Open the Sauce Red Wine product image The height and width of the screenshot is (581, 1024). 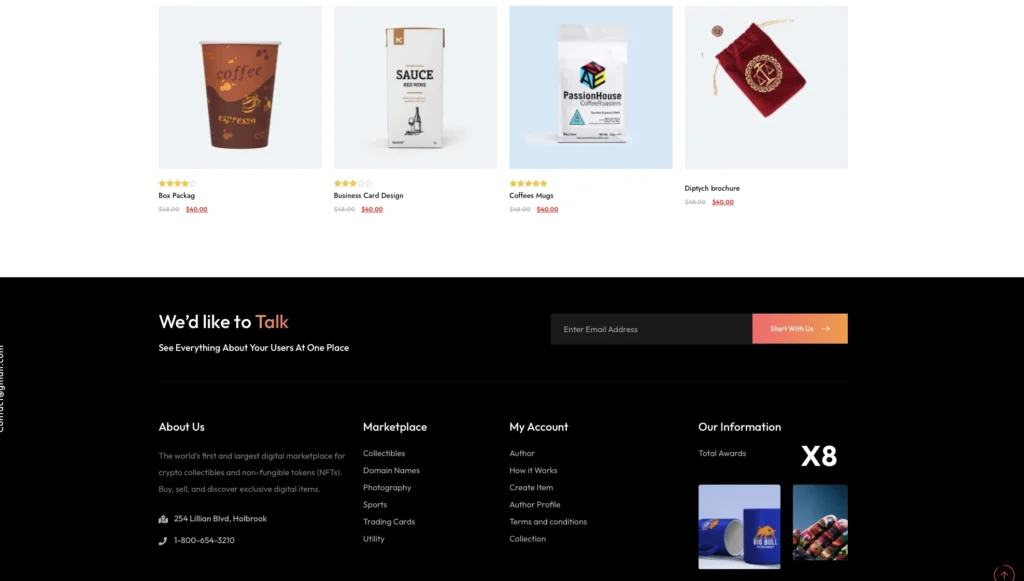click(x=415, y=87)
